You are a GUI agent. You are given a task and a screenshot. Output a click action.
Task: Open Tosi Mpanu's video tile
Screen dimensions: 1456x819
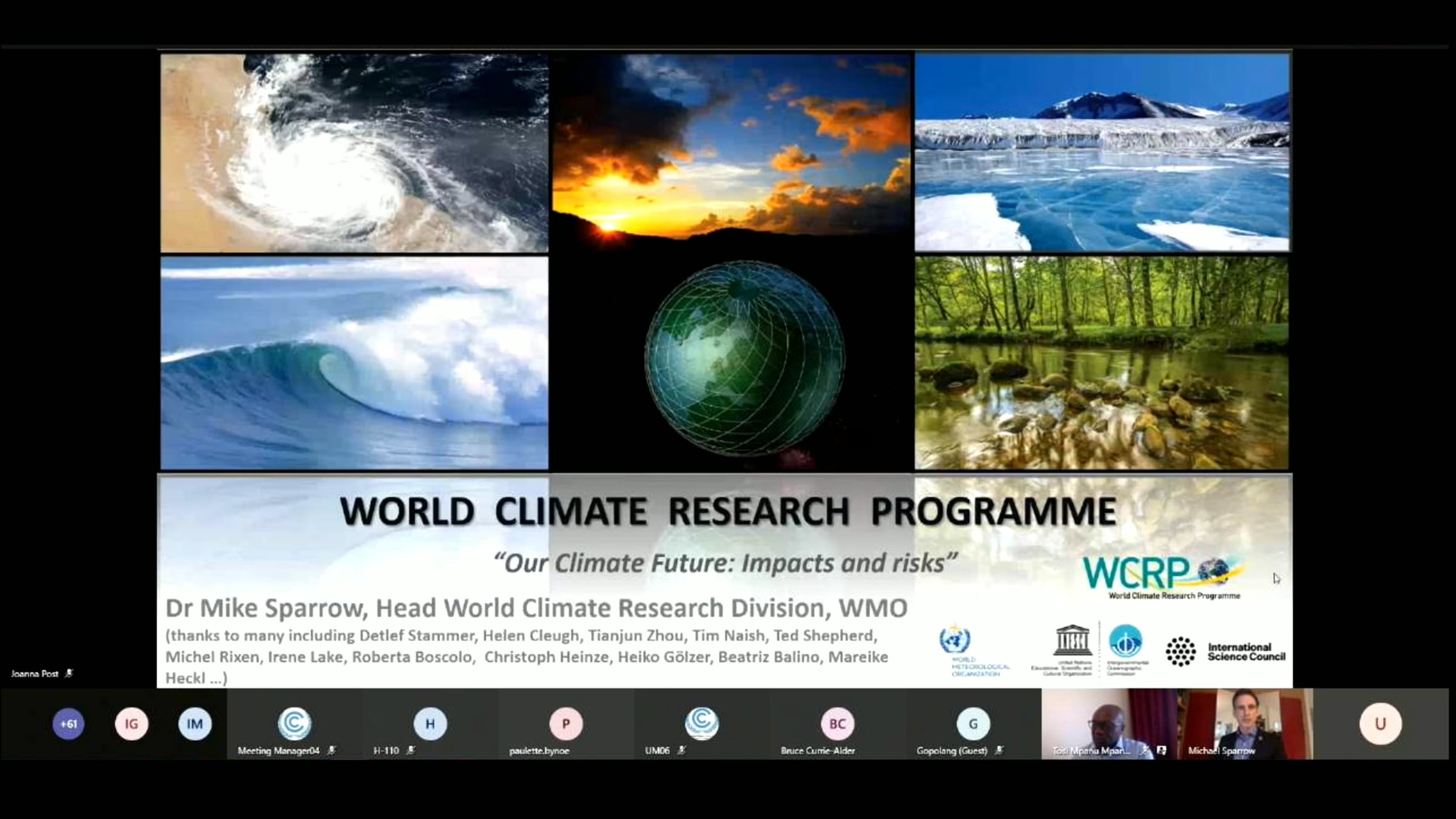[1110, 724]
